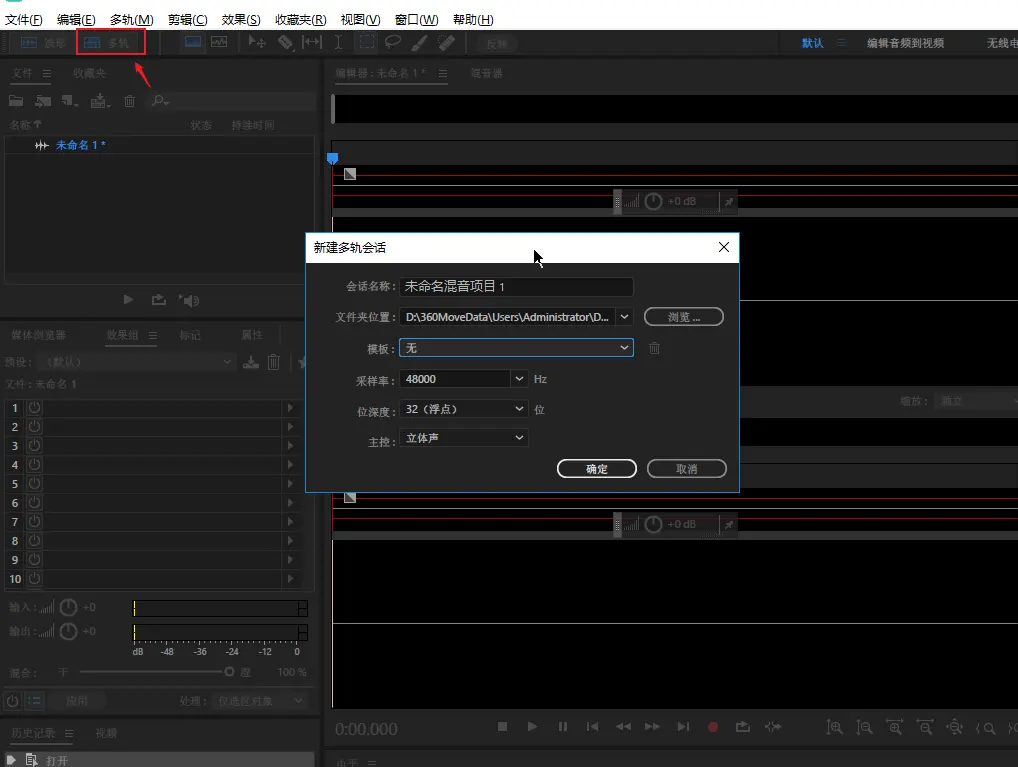The height and width of the screenshot is (767, 1018).
Task: Select the Razor tool in the toolbar
Action: pyautogui.click(x=285, y=43)
